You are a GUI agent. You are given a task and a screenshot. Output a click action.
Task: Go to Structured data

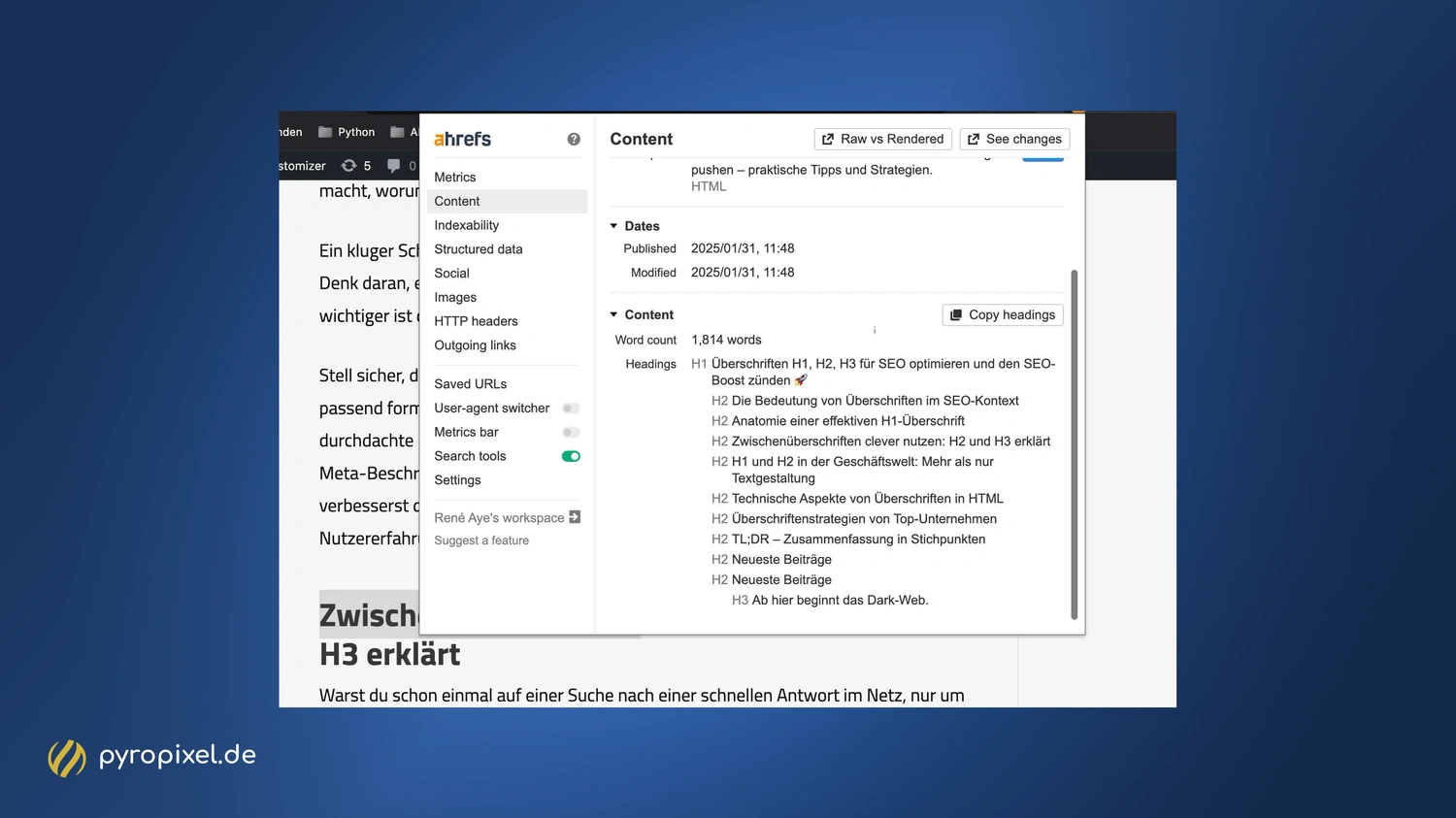[x=479, y=249]
